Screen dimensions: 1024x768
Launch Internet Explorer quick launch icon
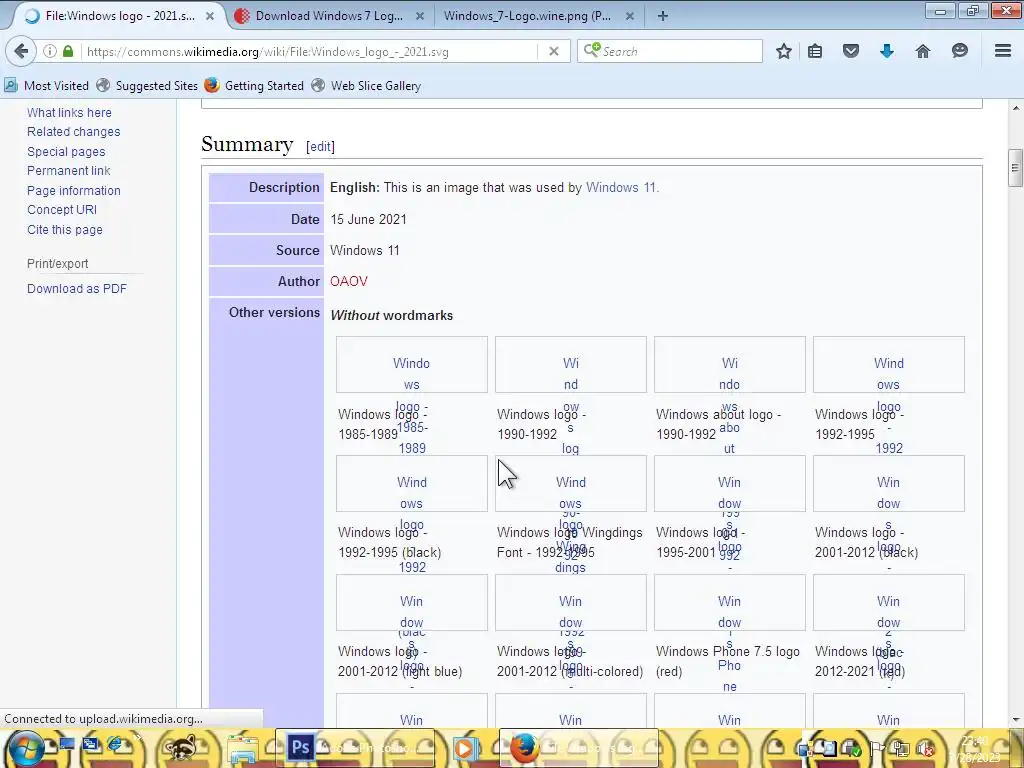tap(115, 744)
